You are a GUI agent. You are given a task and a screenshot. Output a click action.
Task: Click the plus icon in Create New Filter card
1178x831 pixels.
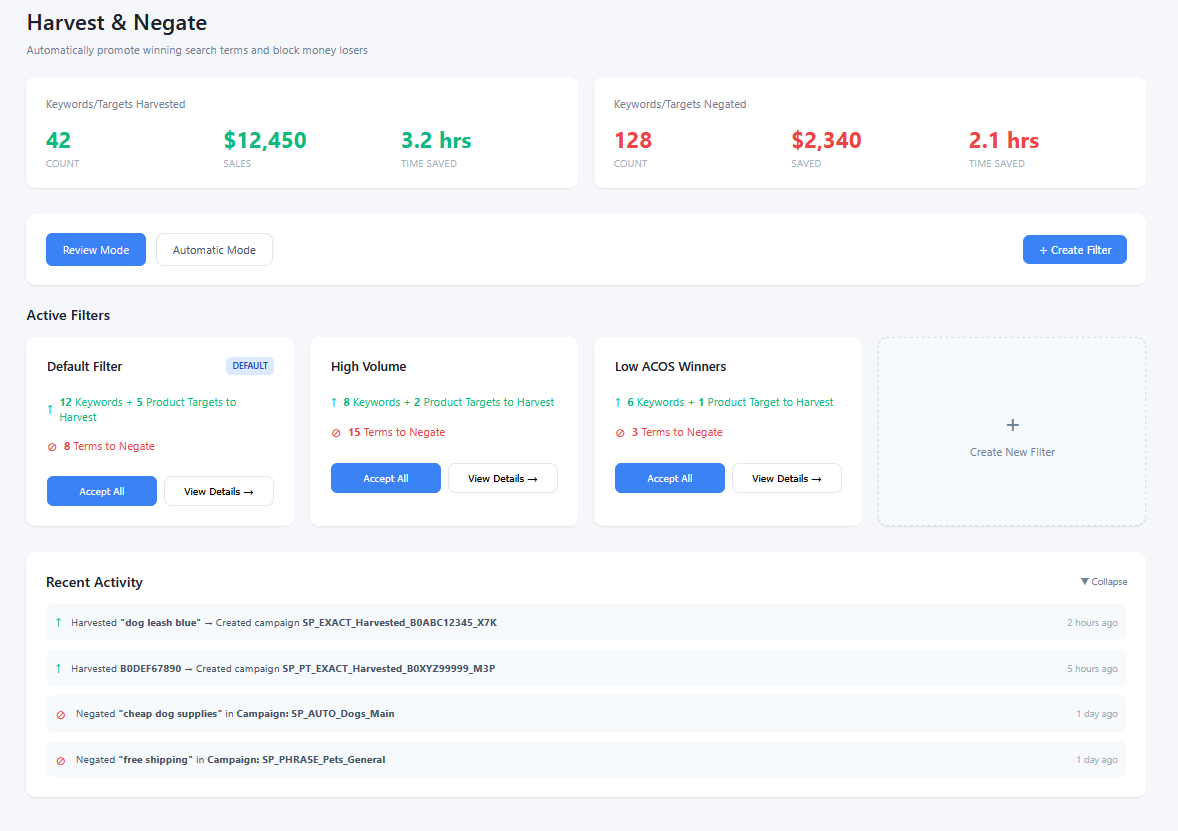[x=1012, y=425]
